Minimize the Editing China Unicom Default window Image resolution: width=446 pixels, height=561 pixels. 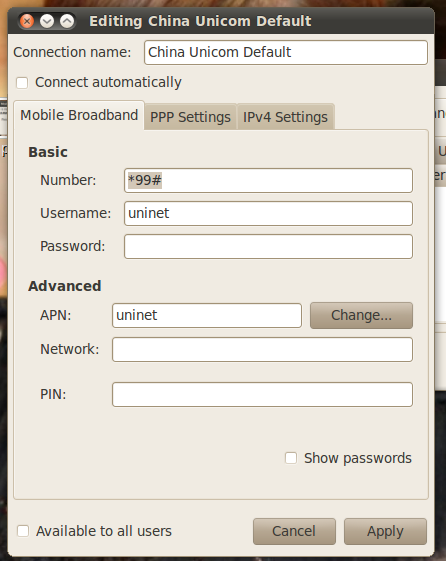tap(47, 21)
